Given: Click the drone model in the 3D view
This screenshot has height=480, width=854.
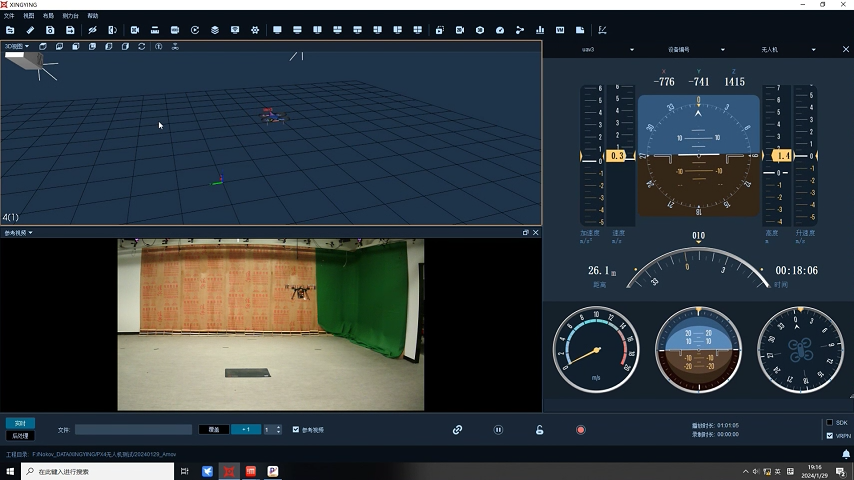Looking at the screenshot, I should 273,116.
